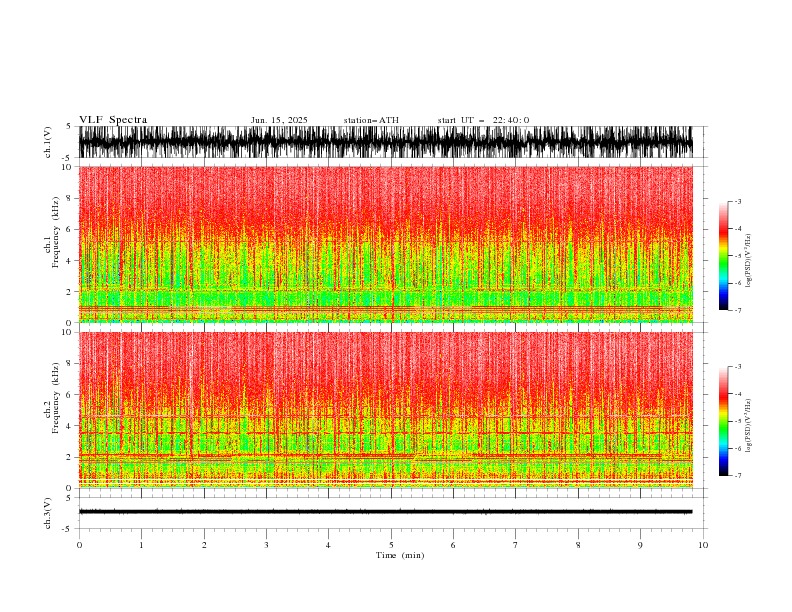Click the 'start UT = 22:40:0' label

coord(483,120)
